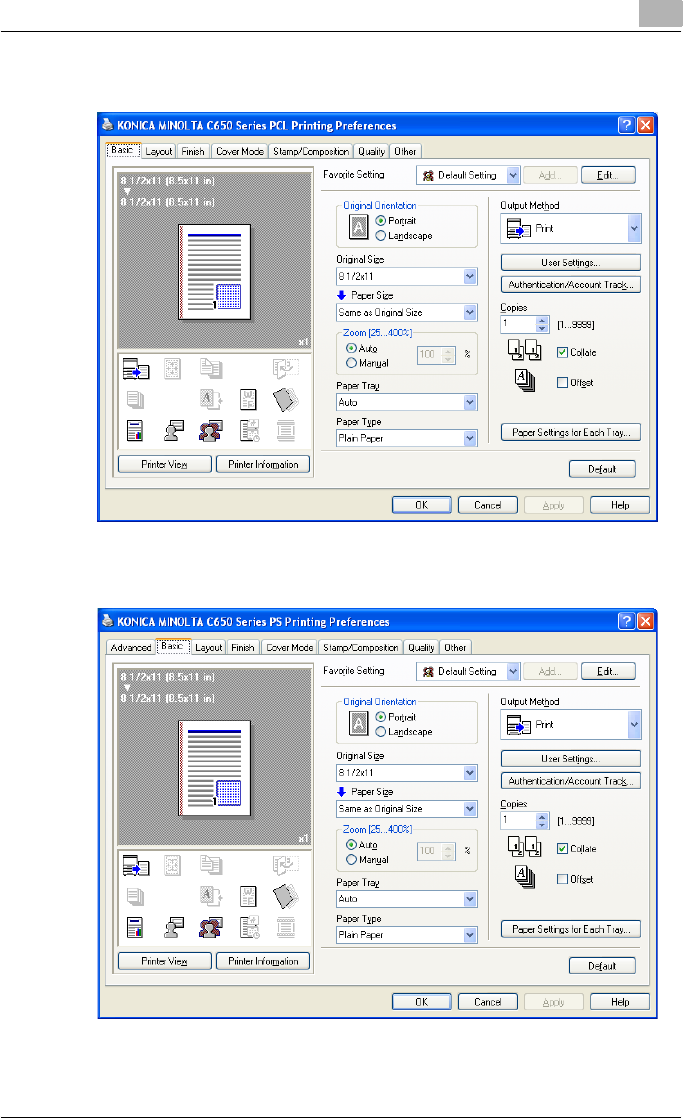Select Portrait orientation in PCL window
683x1118 pixels.
(381, 221)
